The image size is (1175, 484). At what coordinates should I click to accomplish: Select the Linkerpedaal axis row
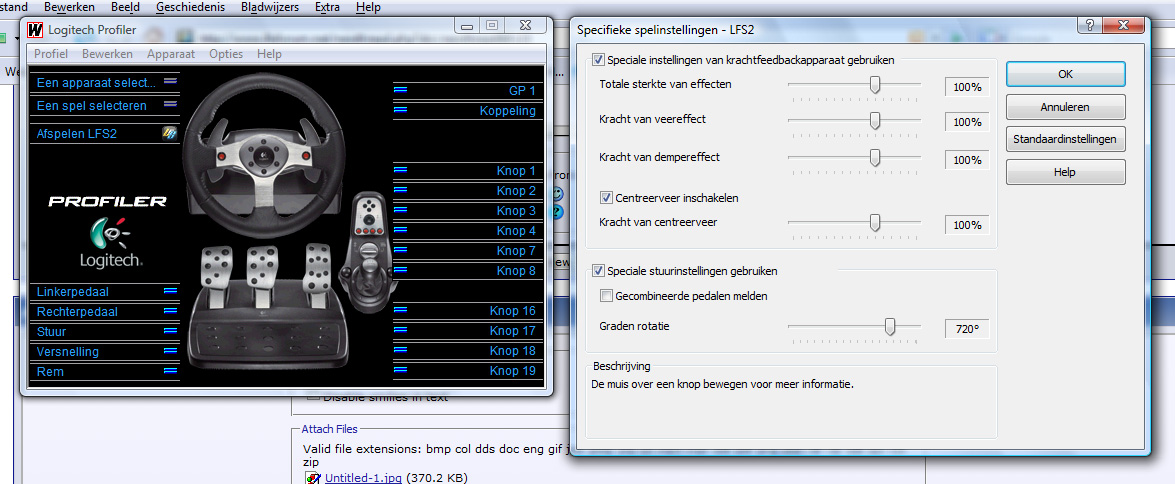[104, 291]
